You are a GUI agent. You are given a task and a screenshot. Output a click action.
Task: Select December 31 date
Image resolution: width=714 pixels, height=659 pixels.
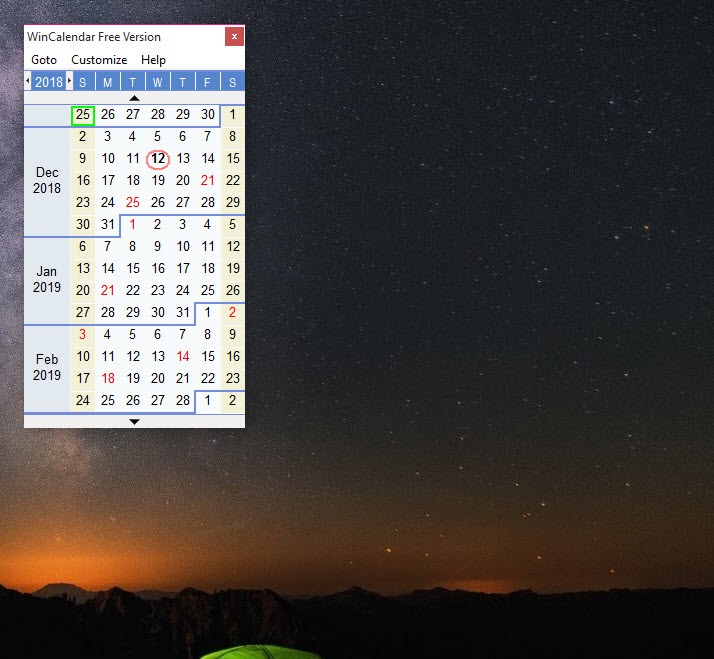[x=107, y=224]
